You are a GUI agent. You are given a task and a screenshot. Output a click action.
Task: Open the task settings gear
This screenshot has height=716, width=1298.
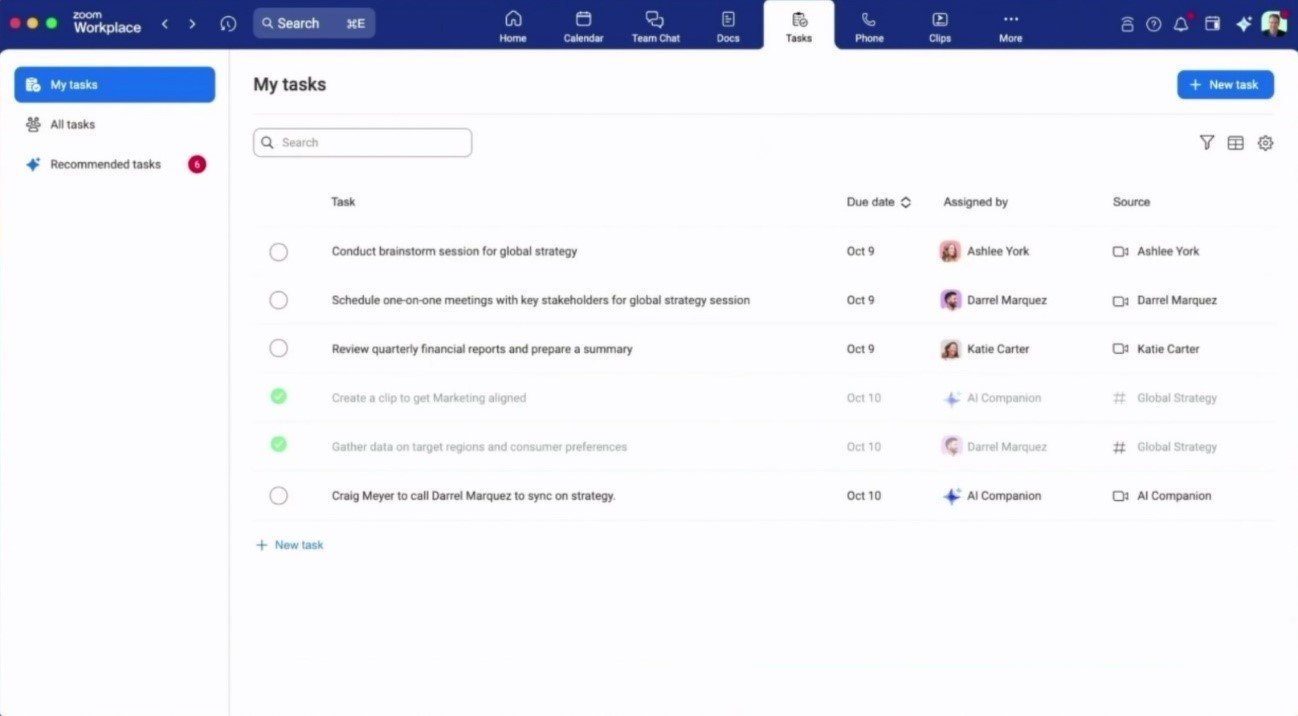click(1265, 143)
